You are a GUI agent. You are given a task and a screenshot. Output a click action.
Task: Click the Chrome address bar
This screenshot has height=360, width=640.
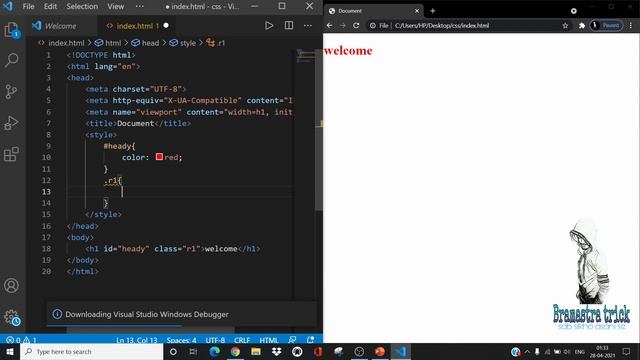click(469, 25)
